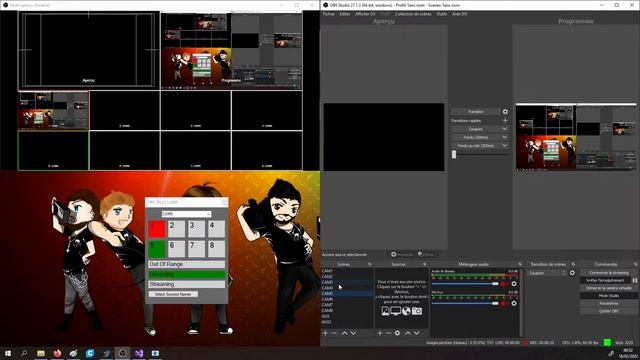Open Paramètres settings button
This screenshot has height=360, width=640.
(608, 303)
